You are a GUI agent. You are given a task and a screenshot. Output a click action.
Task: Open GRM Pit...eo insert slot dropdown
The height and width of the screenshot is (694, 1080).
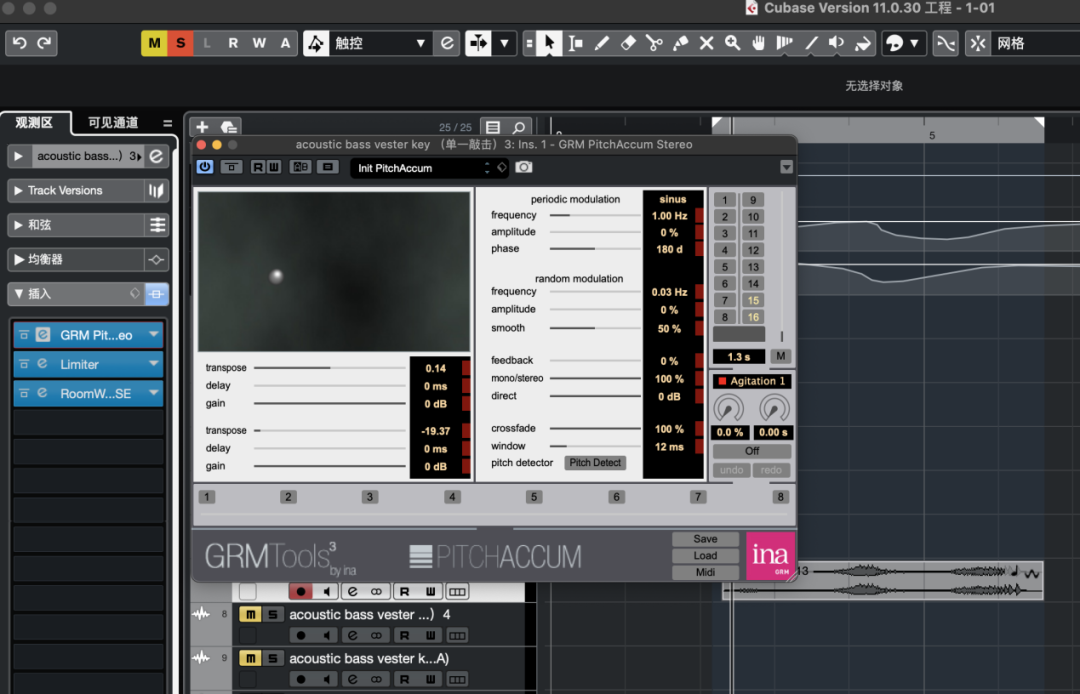(154, 335)
